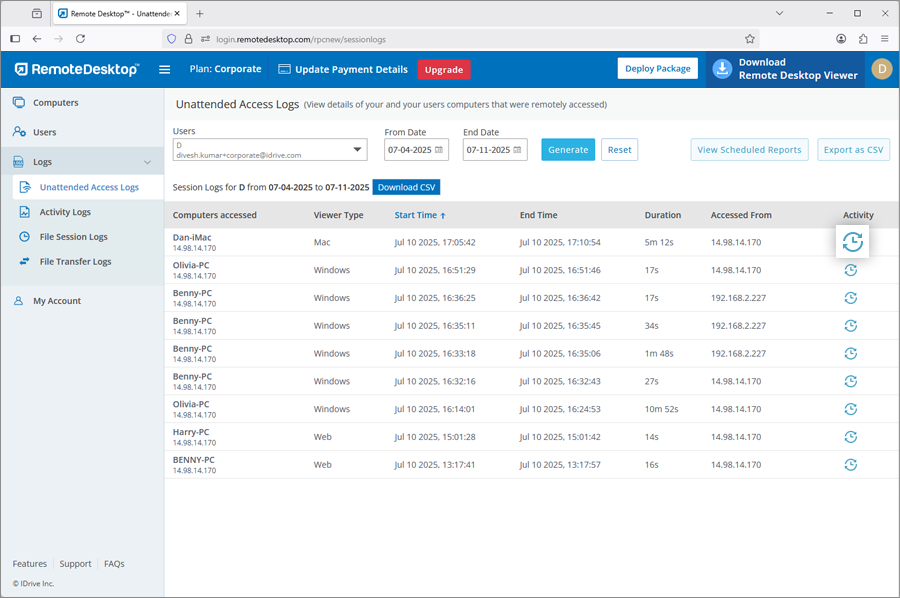
Task: Open calendar icon in End Date field
Action: [517, 150]
